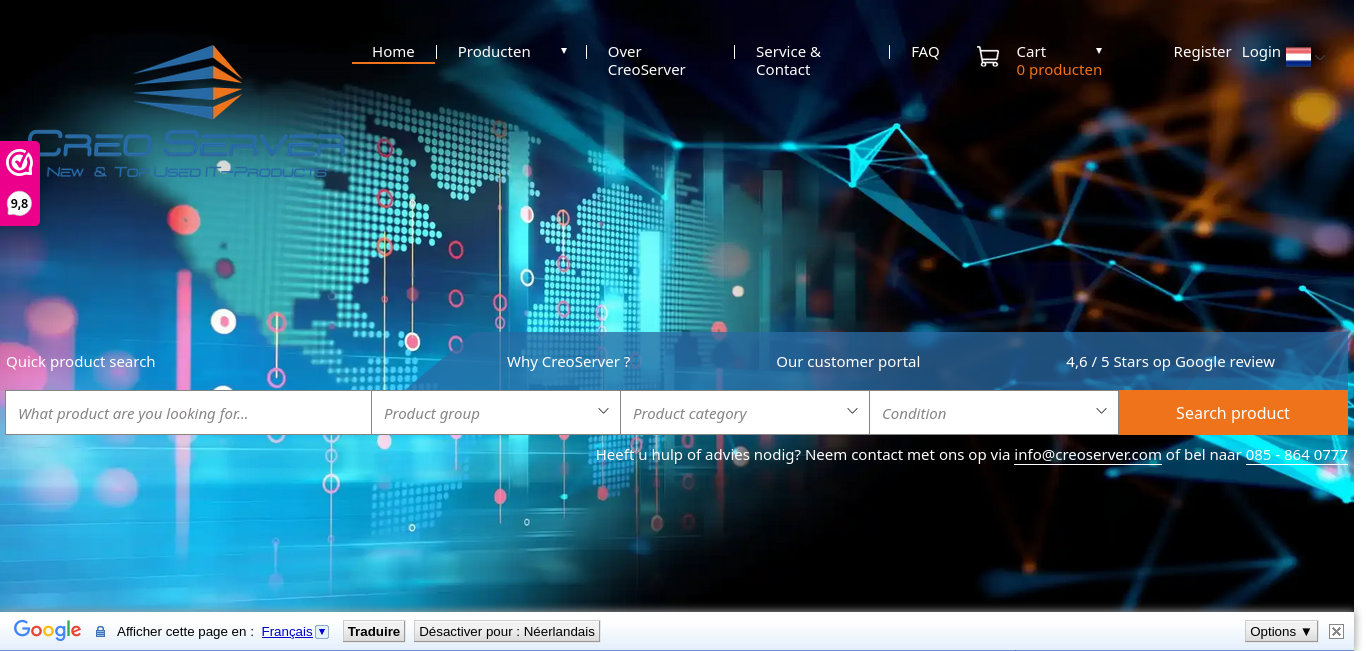Click the '0 producten' cart text

(1059, 70)
